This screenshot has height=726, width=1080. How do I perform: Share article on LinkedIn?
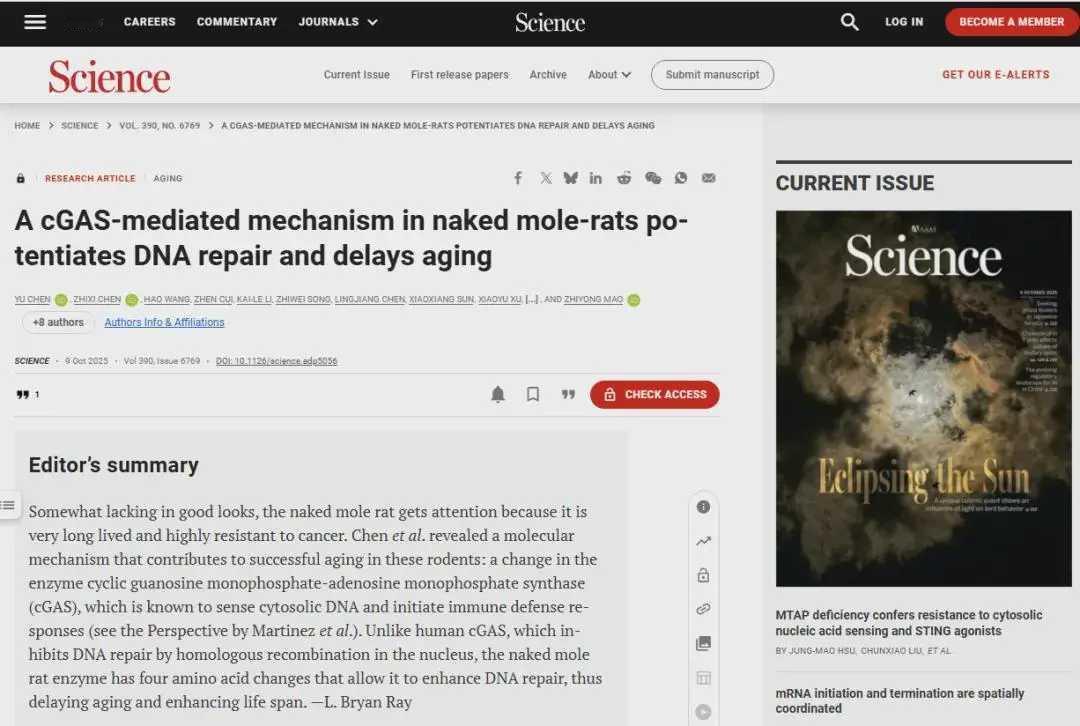(x=596, y=178)
